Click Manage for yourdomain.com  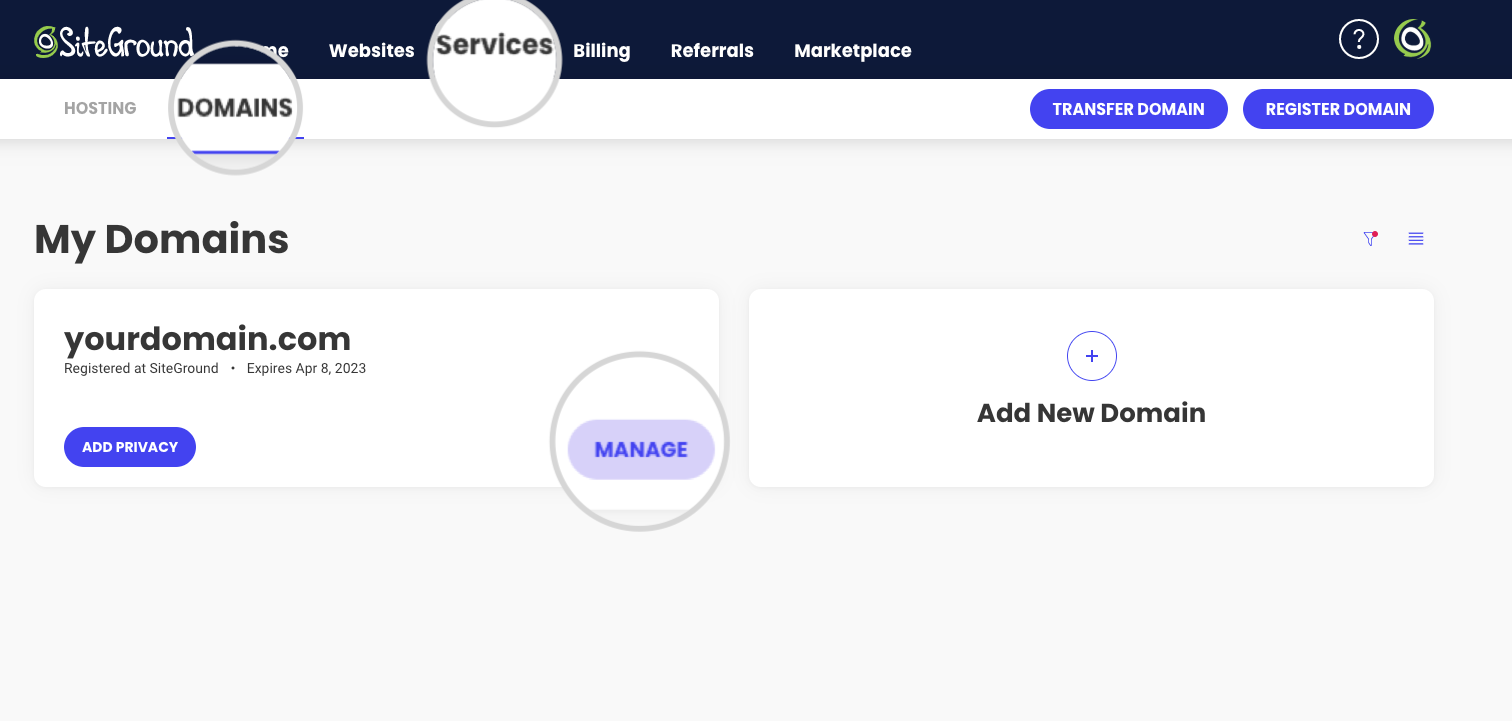point(641,449)
